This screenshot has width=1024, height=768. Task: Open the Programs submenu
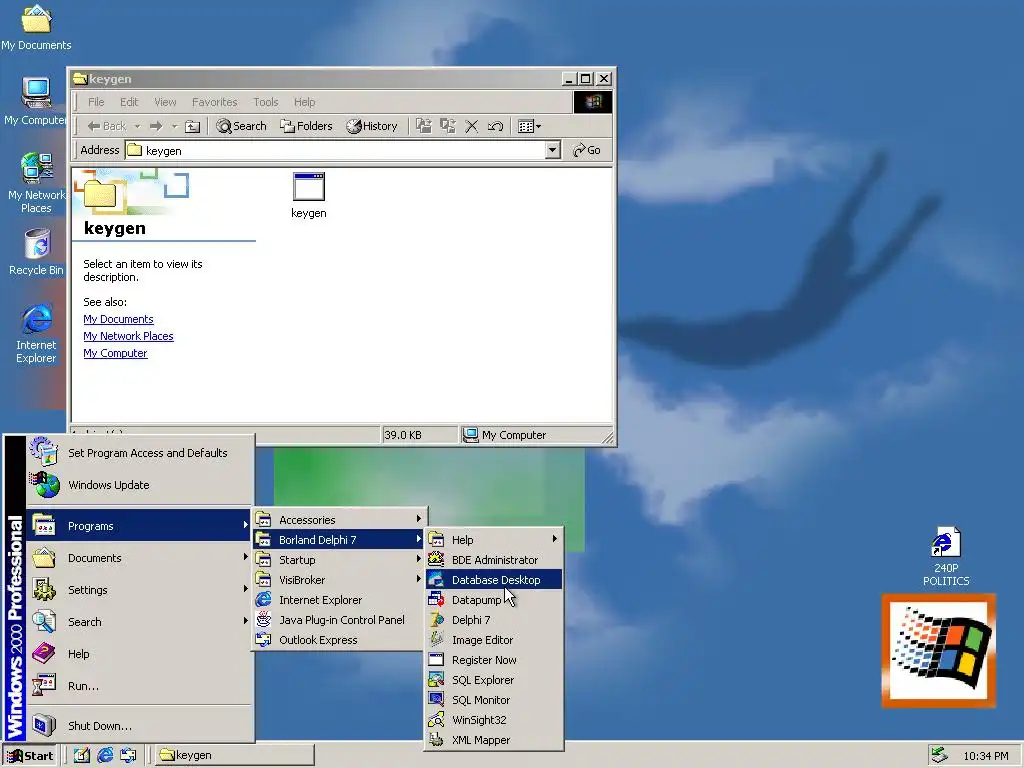click(x=139, y=526)
